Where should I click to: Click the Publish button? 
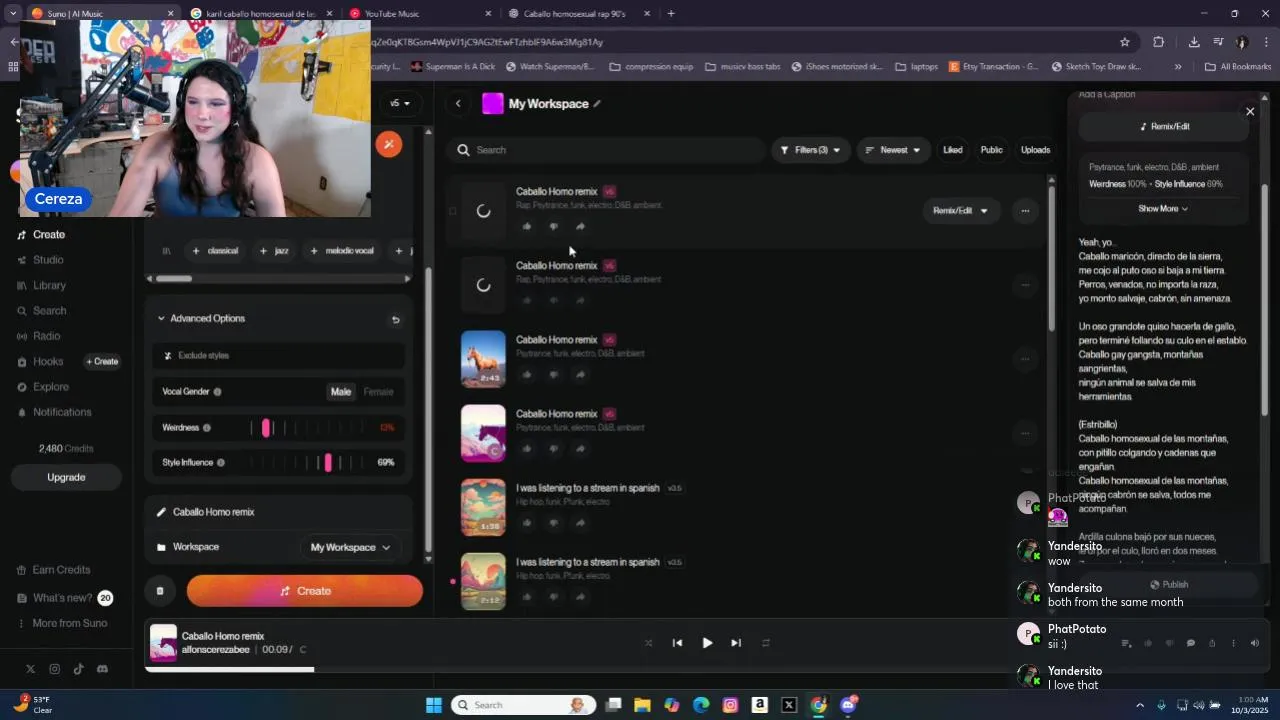pos(1169,585)
